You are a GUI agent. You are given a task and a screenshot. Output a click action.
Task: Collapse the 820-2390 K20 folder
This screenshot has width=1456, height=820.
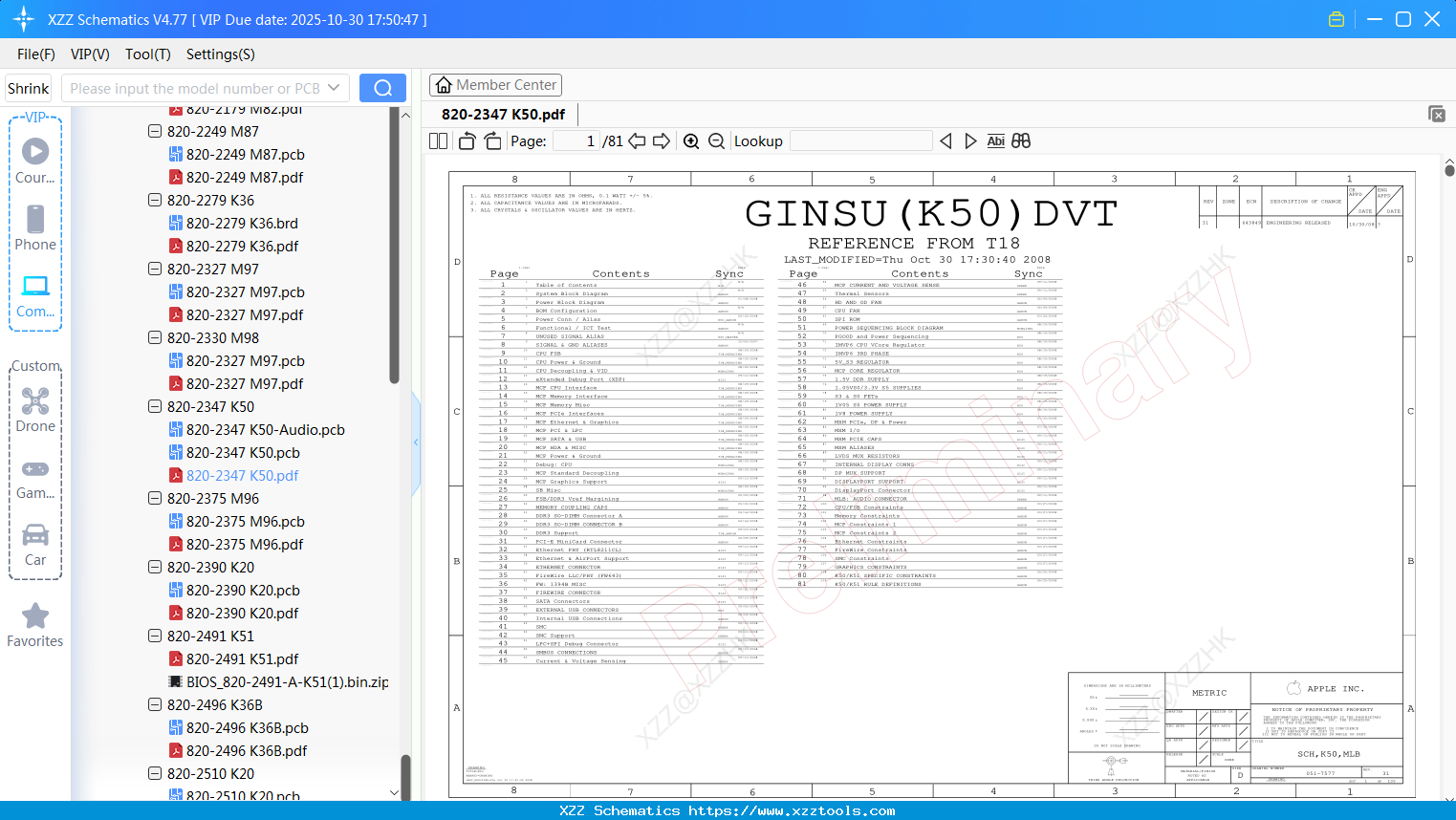pyautogui.click(x=154, y=567)
